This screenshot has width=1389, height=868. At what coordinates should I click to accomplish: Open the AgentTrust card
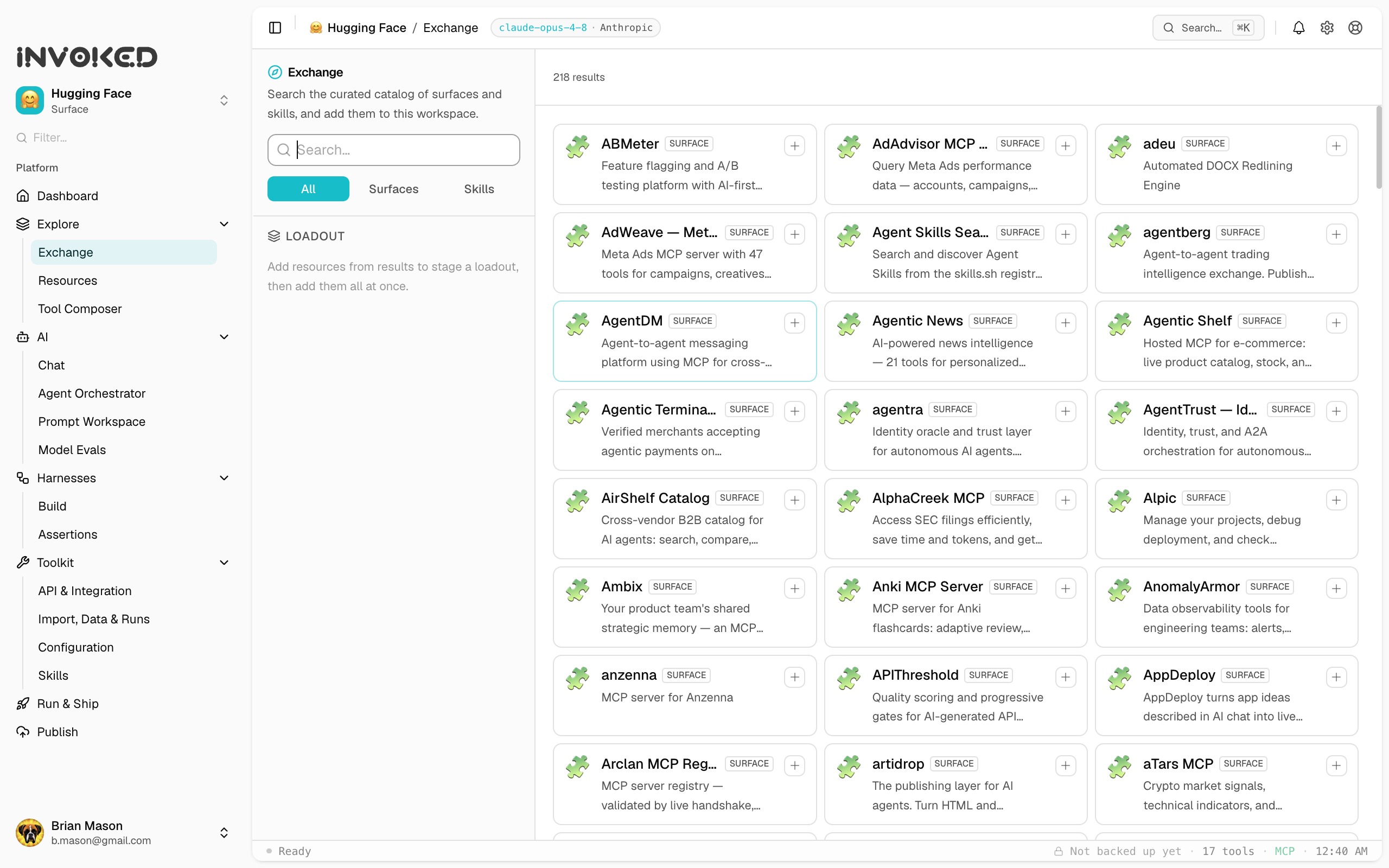1226,430
